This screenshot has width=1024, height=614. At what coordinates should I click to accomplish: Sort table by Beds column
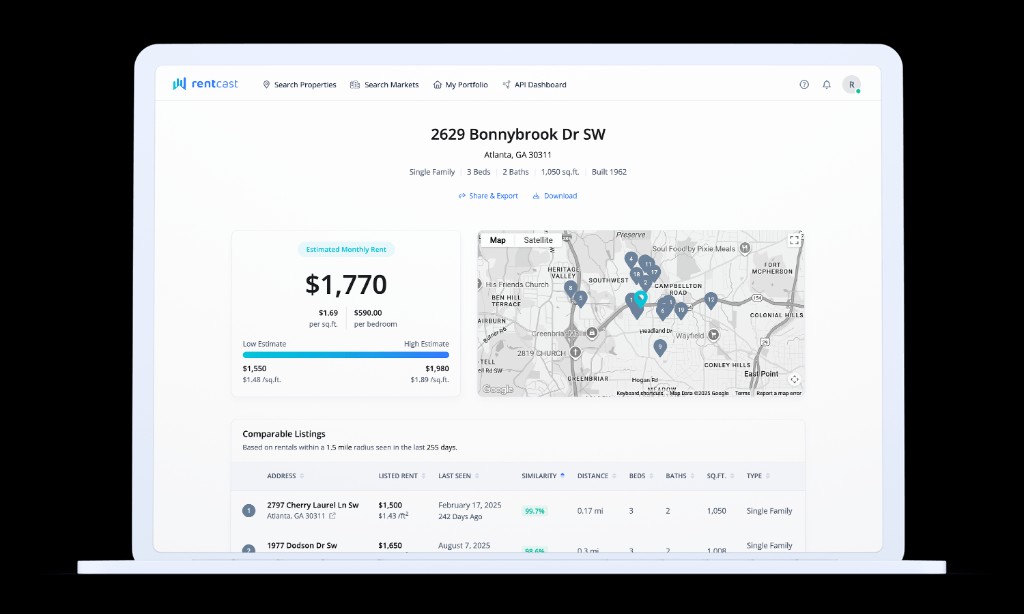(x=641, y=476)
